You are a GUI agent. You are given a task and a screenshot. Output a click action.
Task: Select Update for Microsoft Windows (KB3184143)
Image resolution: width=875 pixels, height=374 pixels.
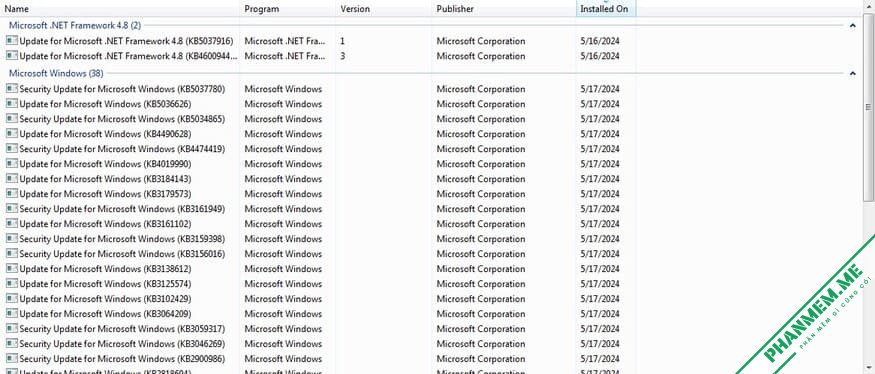(105, 179)
